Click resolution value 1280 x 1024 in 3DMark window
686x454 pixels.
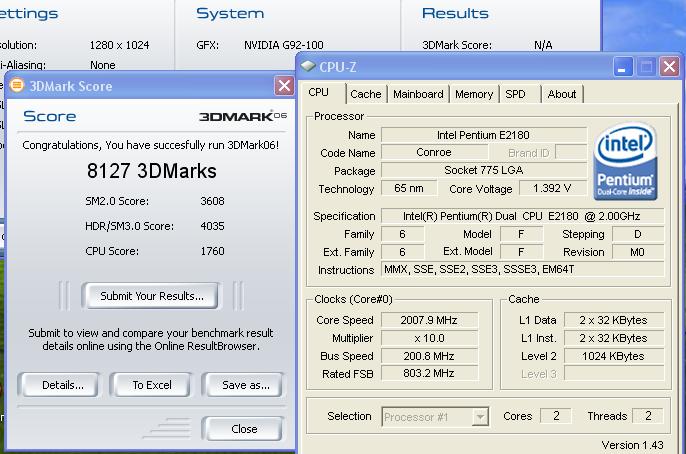pos(119,45)
